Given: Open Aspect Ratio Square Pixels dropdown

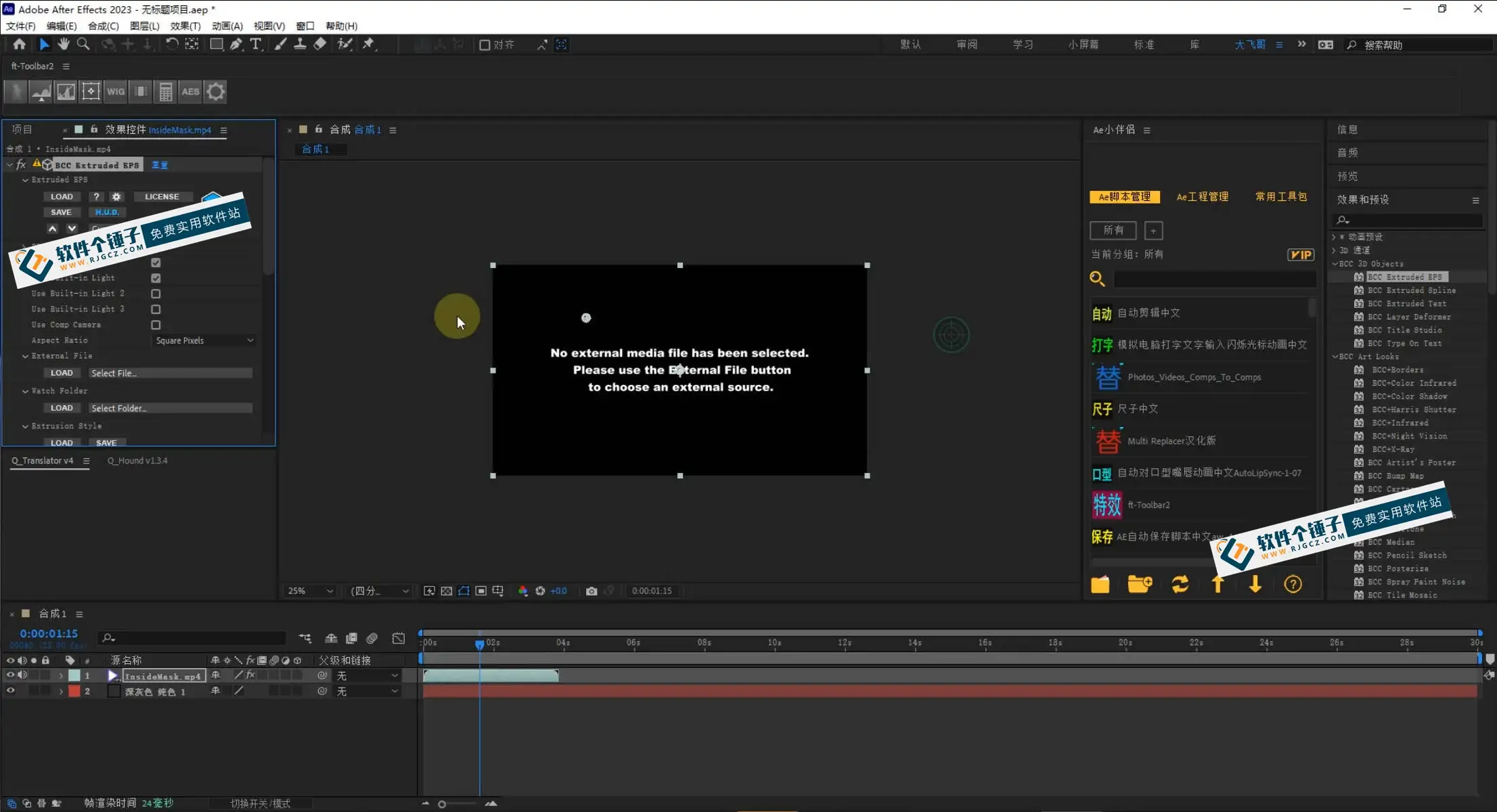Looking at the screenshot, I should [x=204, y=340].
